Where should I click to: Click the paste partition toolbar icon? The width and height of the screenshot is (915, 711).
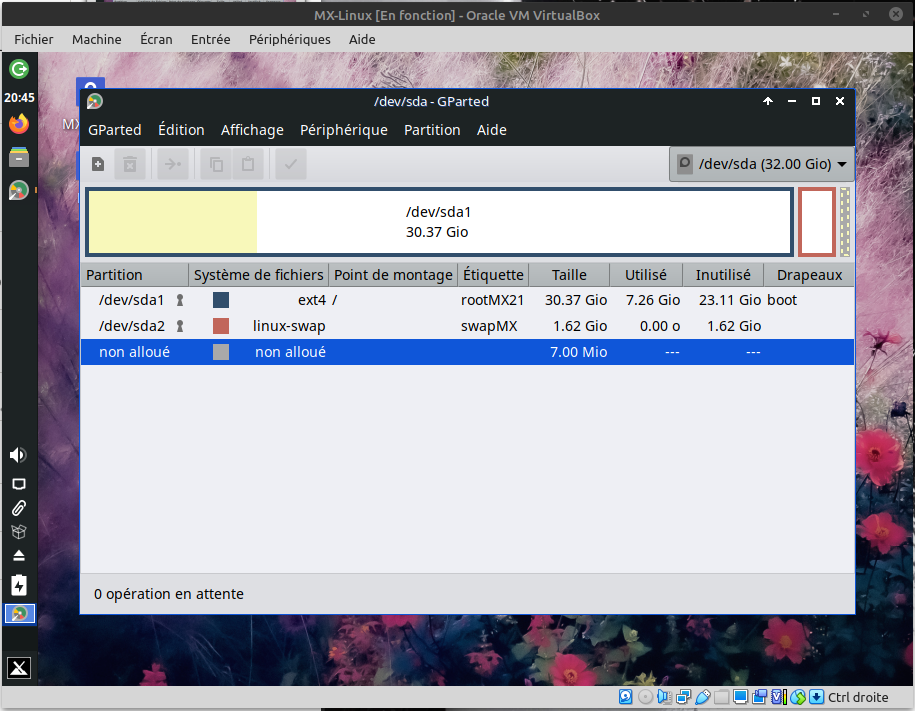click(248, 165)
